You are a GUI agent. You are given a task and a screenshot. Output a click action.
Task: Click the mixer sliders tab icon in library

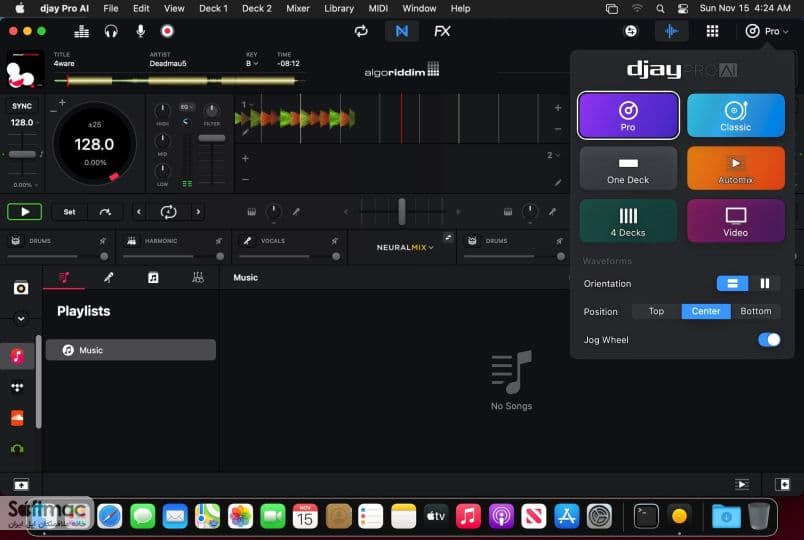(x=197, y=277)
